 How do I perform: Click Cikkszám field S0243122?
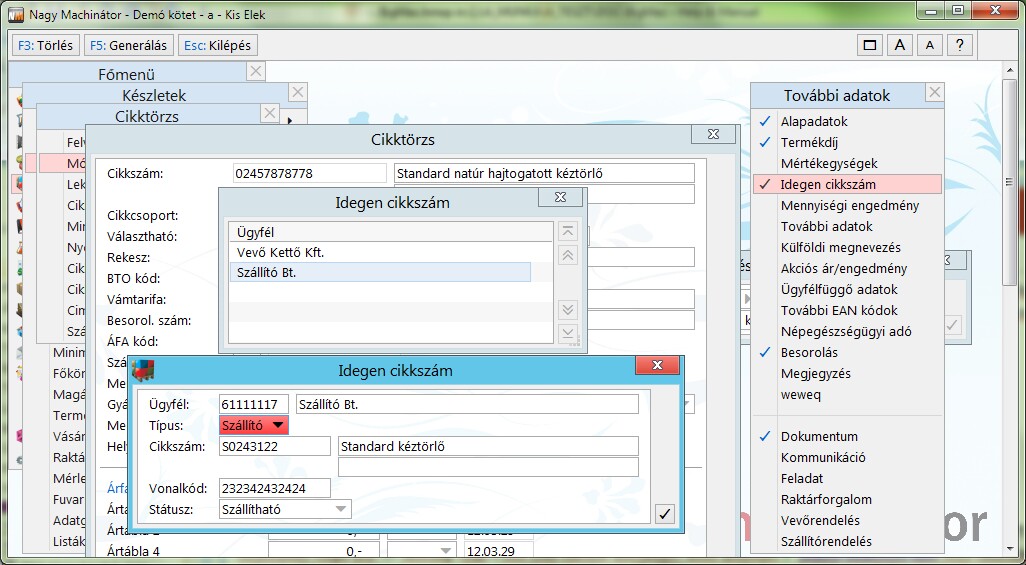[x=275, y=447]
